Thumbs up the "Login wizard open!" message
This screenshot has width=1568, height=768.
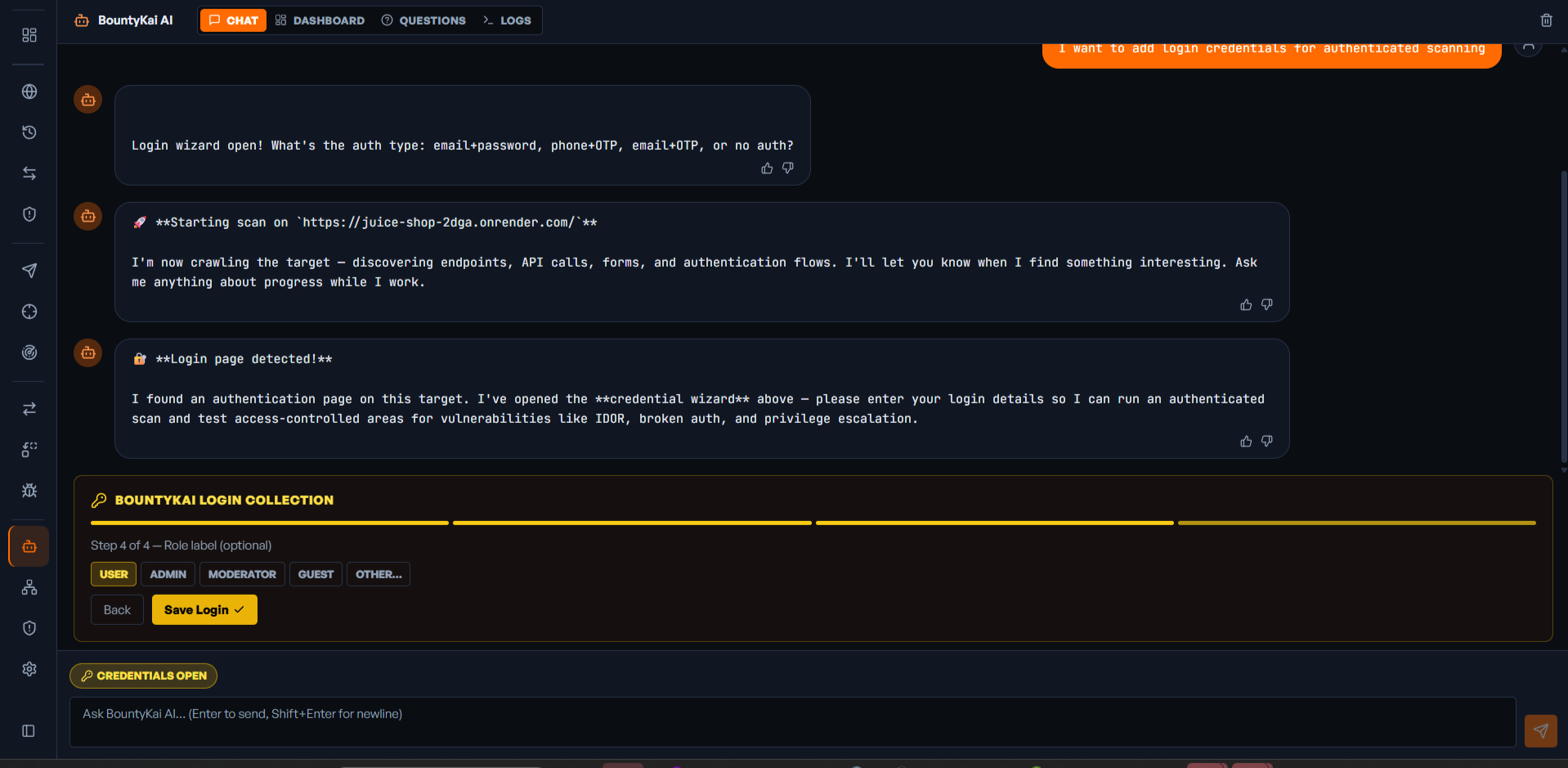tap(767, 168)
